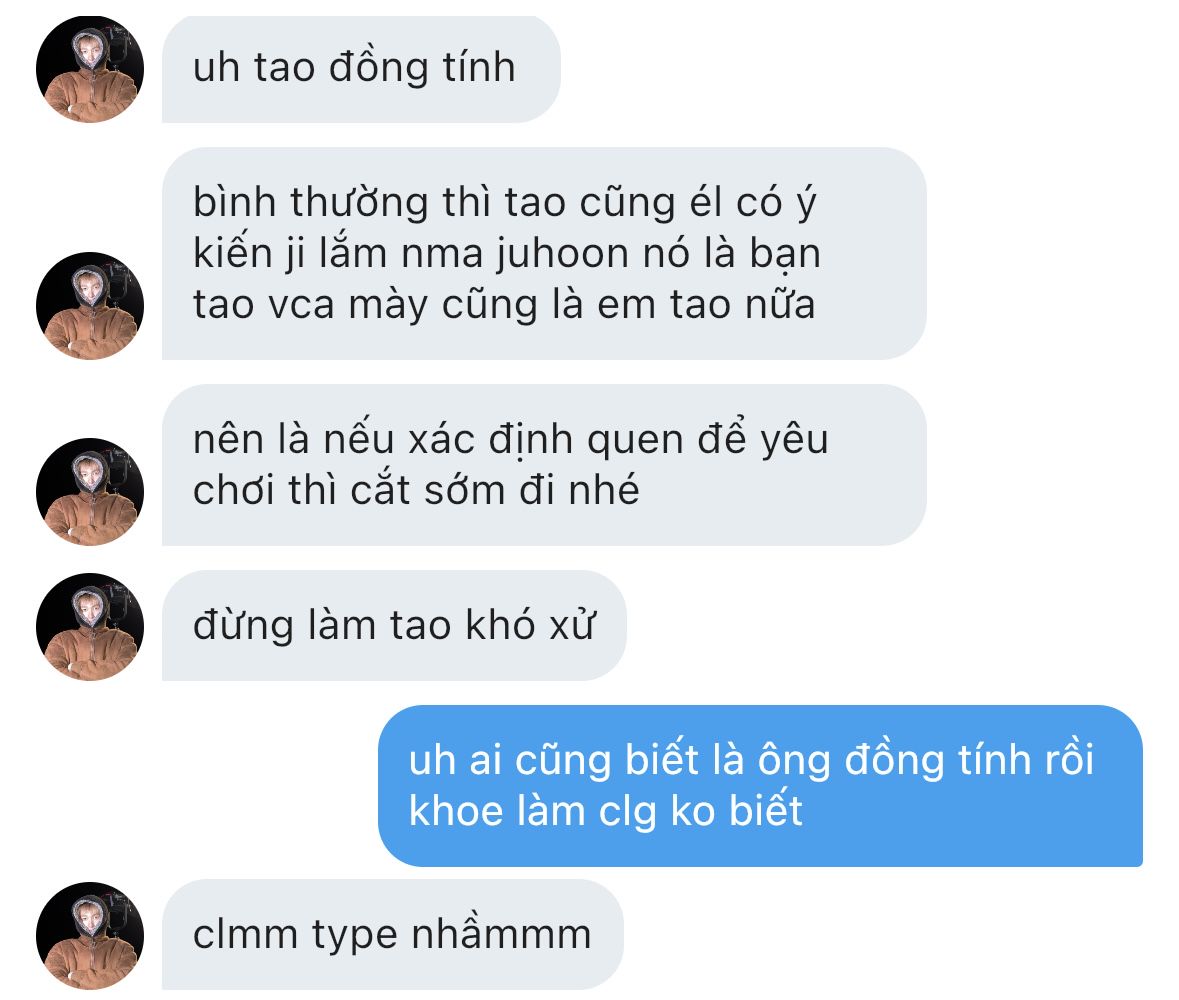1179x1000 pixels.
Task: Click the line "chơi thì cắt sớm đi nhé"
Action: pos(416,490)
